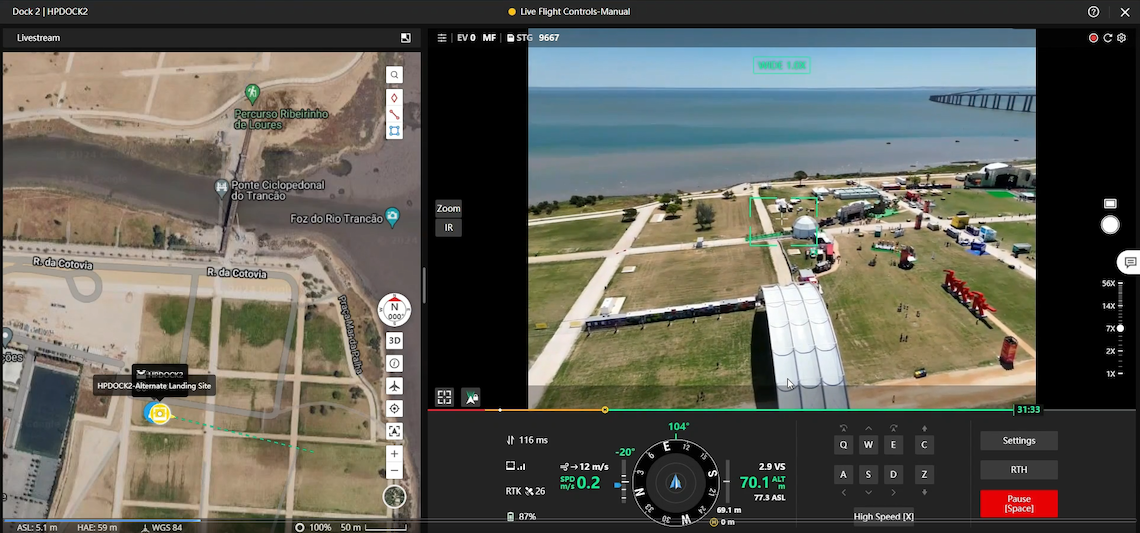Toggle 3D map view

(395, 340)
